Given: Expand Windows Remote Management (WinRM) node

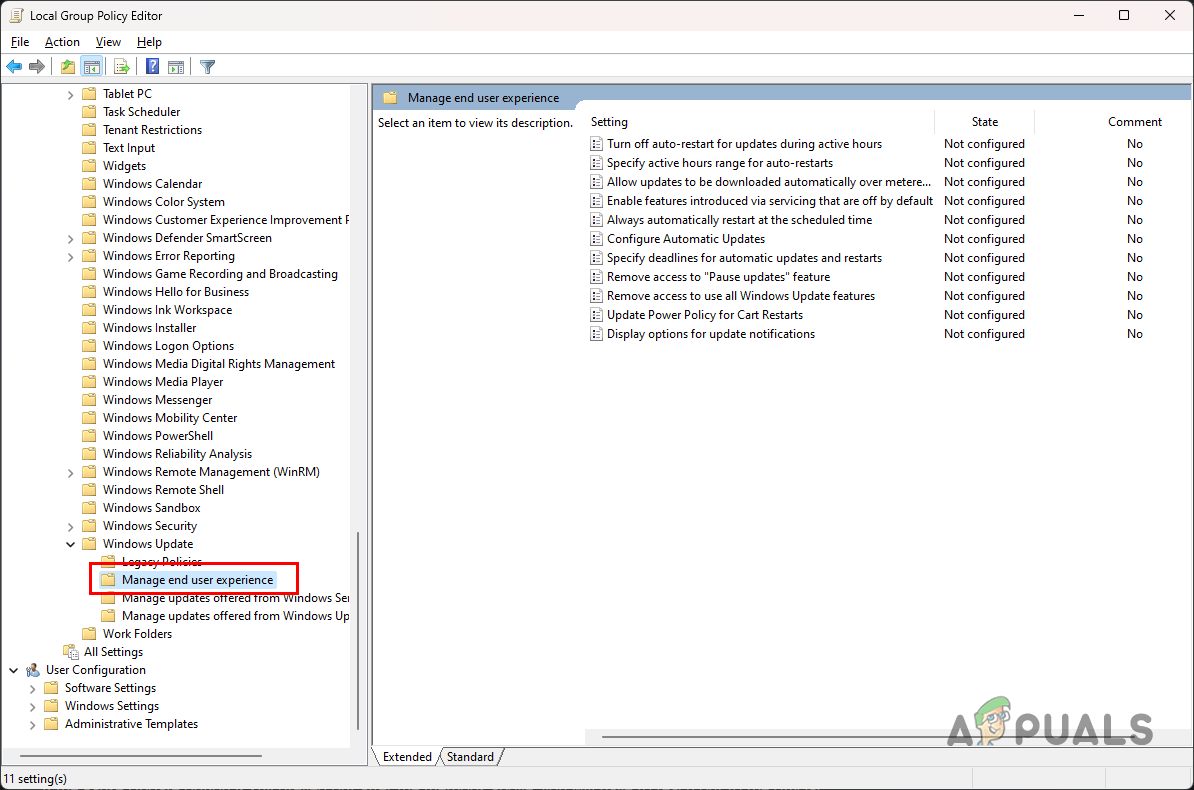Looking at the screenshot, I should pos(70,472).
